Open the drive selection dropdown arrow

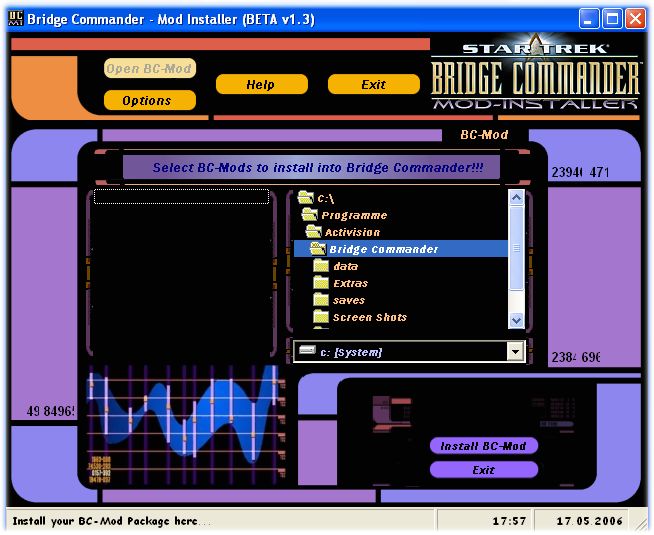[515, 351]
